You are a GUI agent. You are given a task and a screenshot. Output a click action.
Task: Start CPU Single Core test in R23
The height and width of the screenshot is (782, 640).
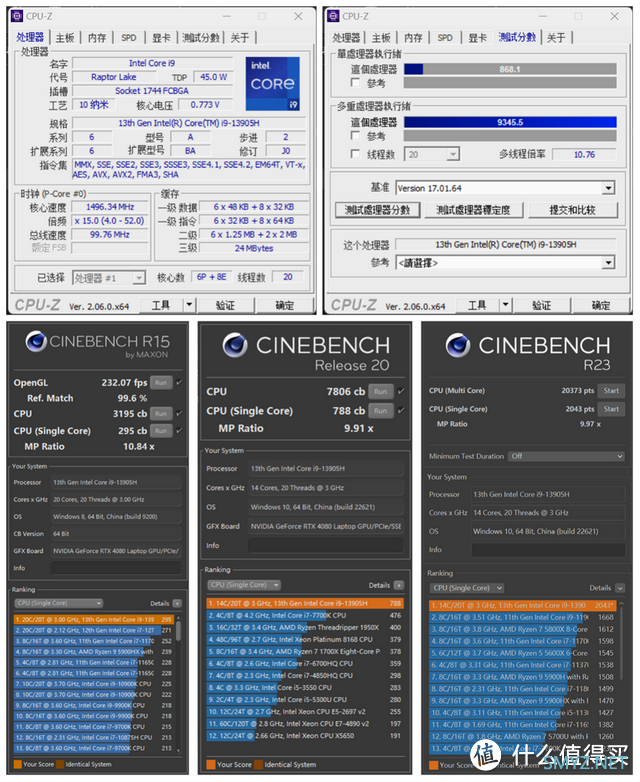[x=611, y=409]
